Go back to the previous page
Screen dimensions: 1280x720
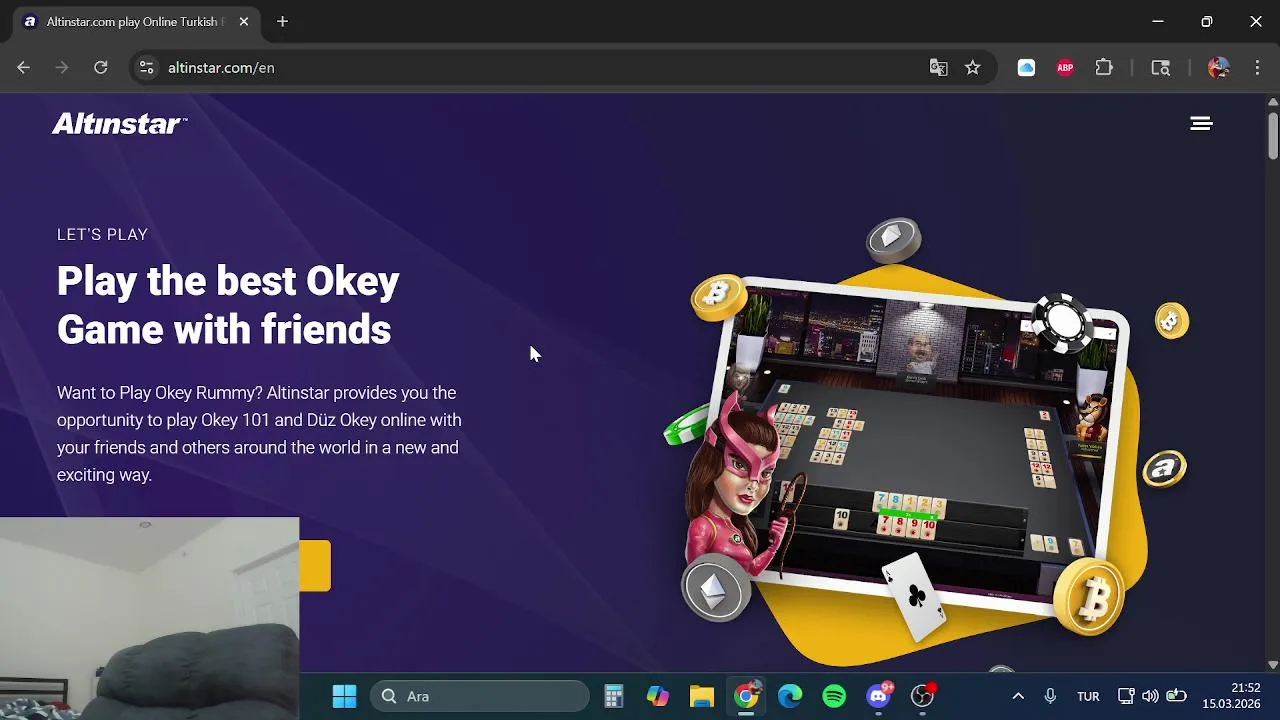24,67
